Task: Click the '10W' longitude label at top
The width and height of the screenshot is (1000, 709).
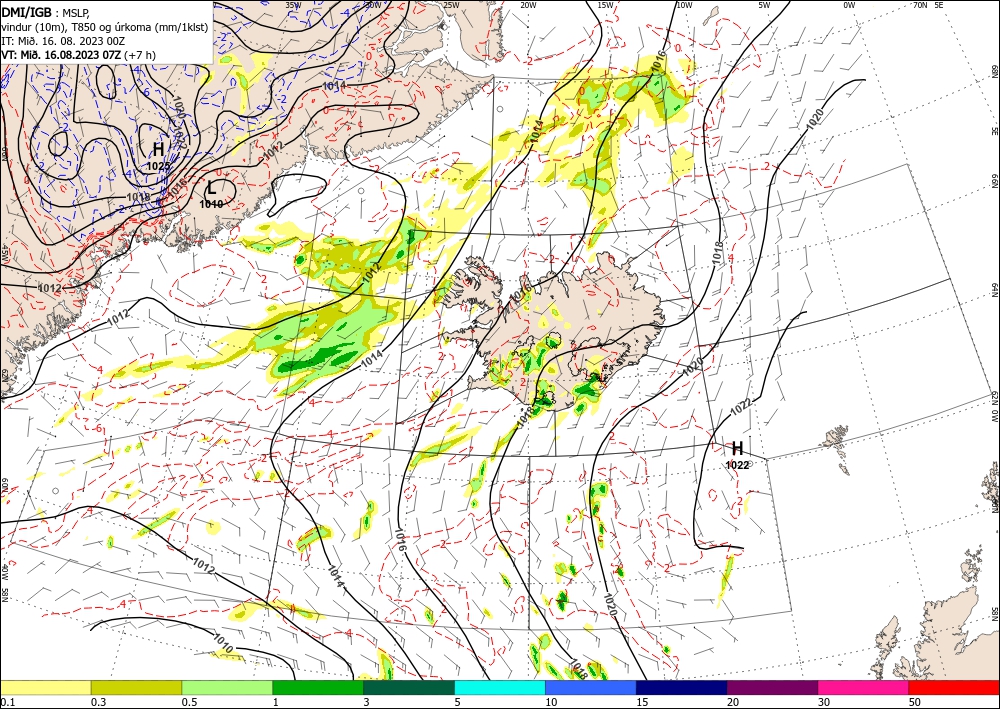Action: pos(684,4)
